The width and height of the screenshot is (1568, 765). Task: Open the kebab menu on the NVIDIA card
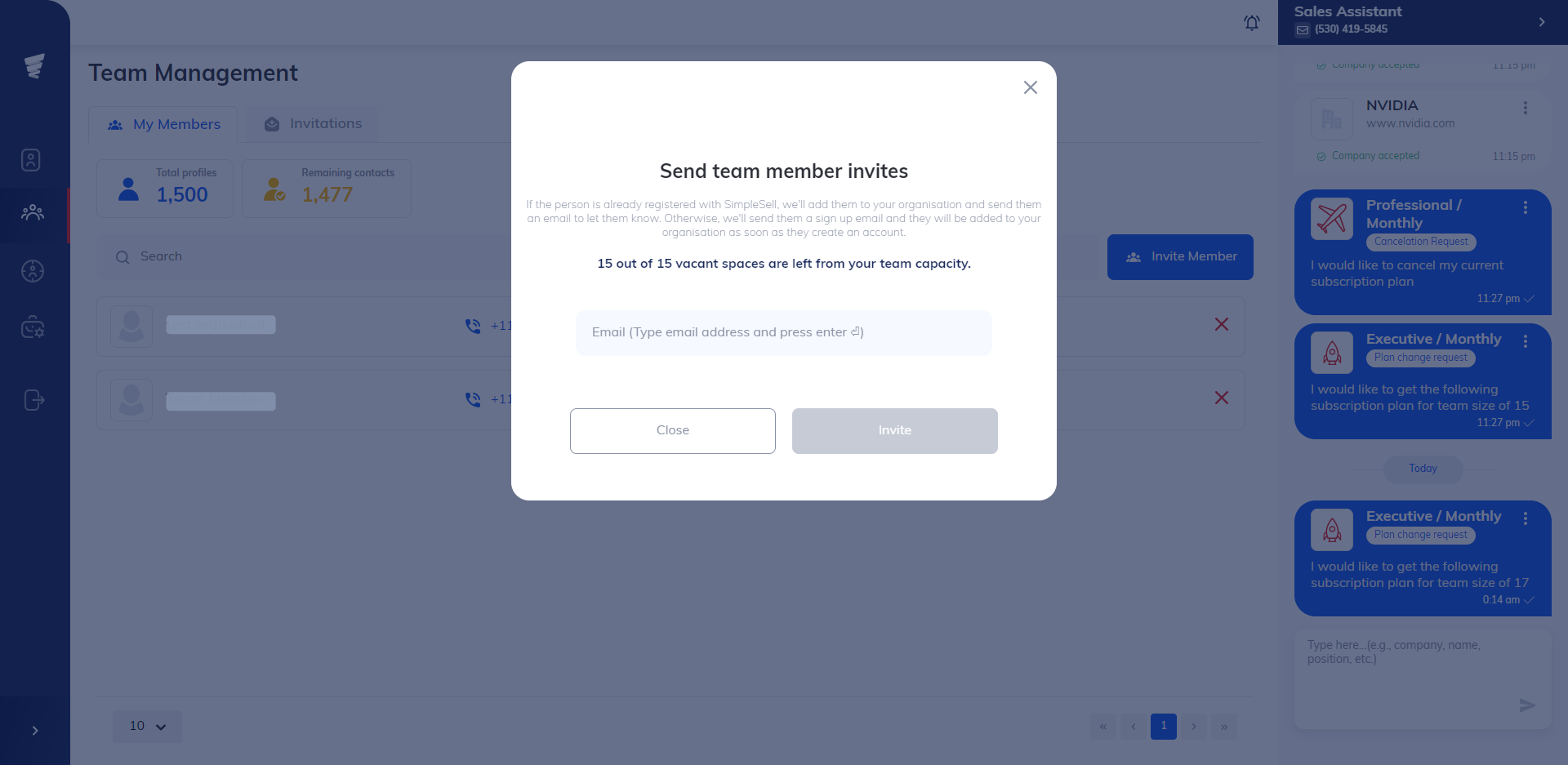[1526, 107]
